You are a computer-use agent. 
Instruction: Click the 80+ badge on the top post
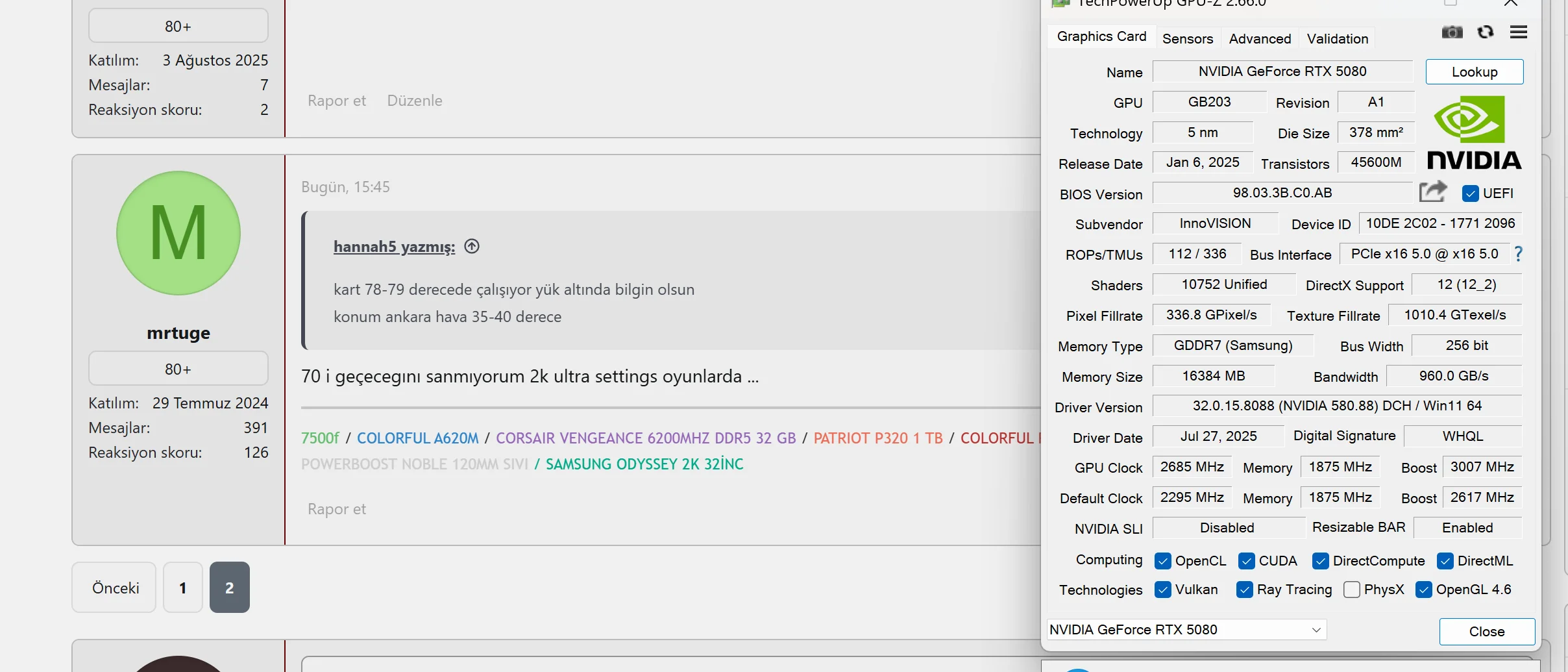point(178,26)
